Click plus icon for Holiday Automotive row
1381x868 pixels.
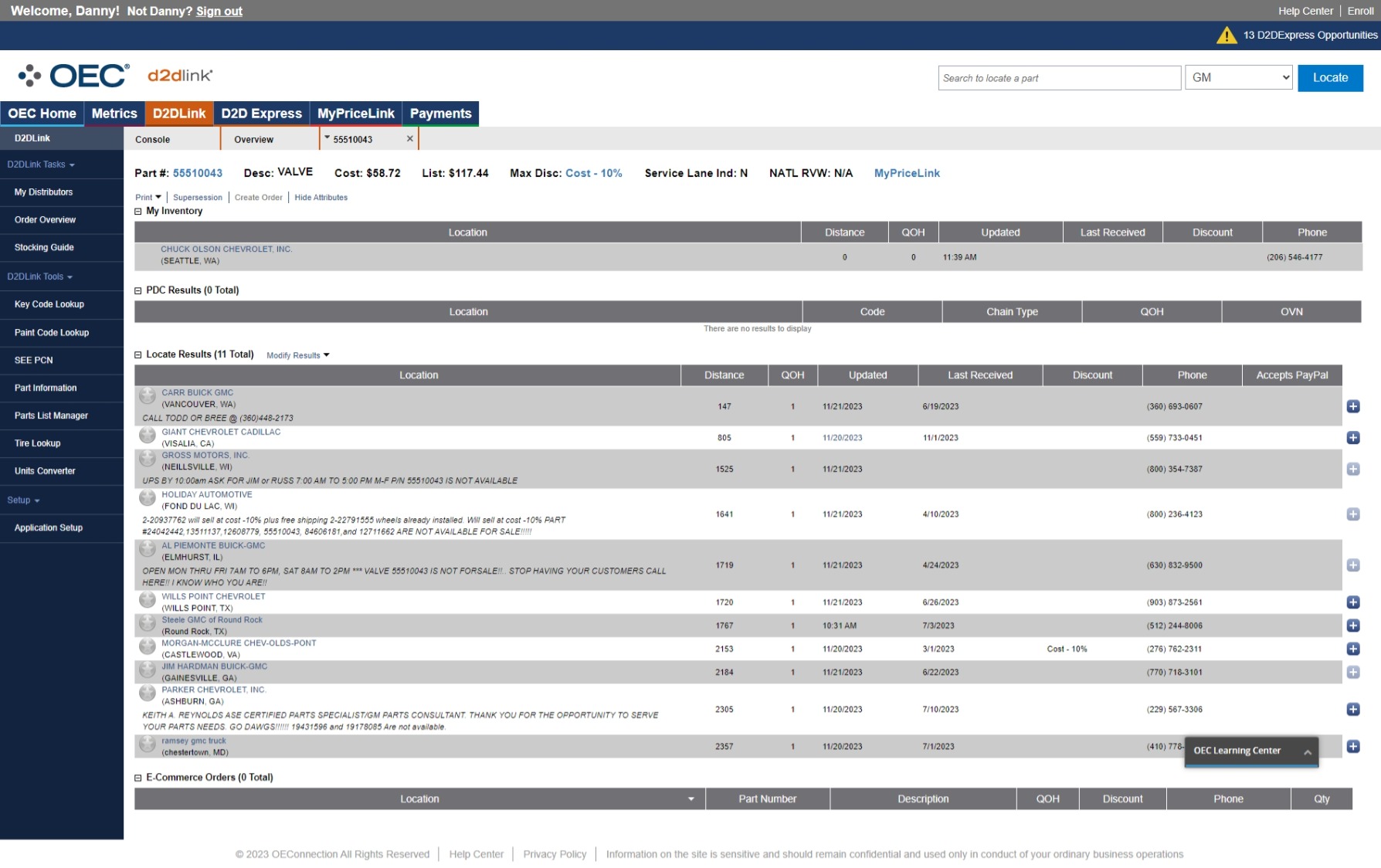tap(1353, 514)
